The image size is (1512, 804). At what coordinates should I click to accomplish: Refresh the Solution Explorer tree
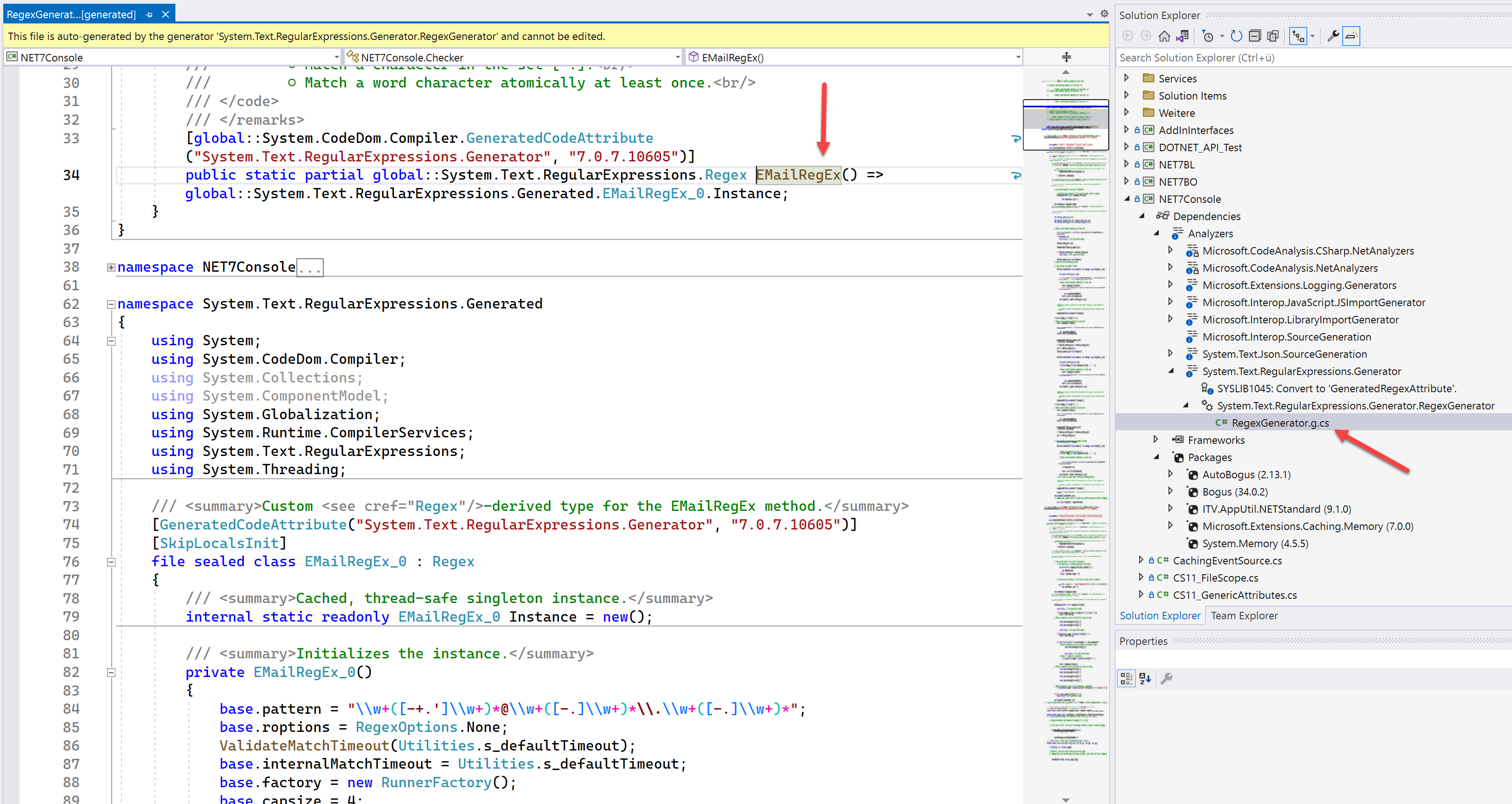coord(1236,36)
